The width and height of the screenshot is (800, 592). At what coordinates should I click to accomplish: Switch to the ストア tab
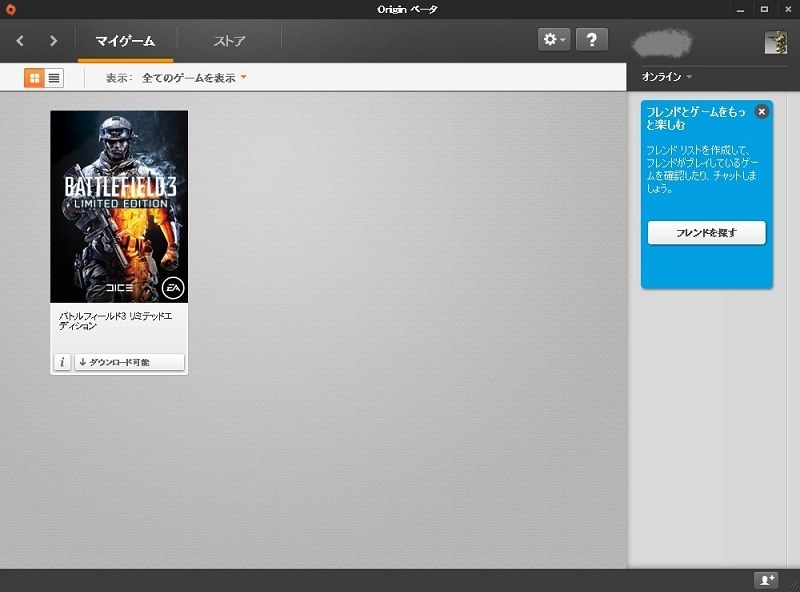(229, 41)
